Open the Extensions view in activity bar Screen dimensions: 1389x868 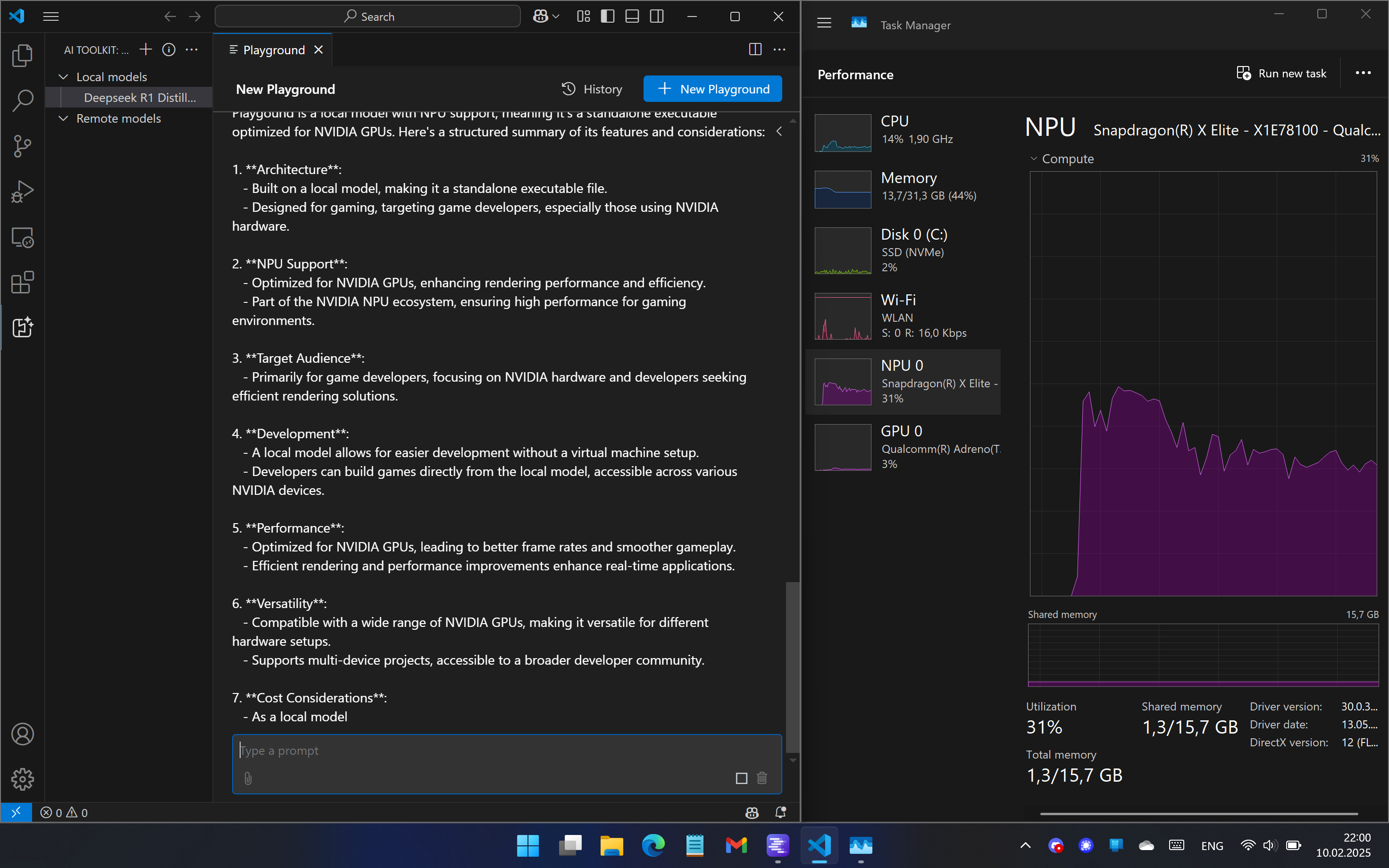(22, 283)
